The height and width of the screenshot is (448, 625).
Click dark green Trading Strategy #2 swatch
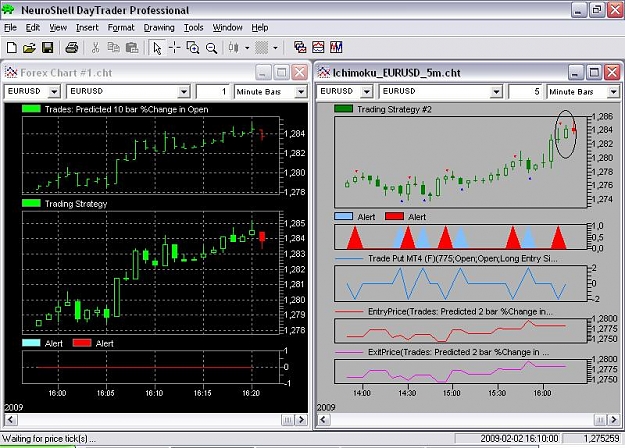pos(344,108)
